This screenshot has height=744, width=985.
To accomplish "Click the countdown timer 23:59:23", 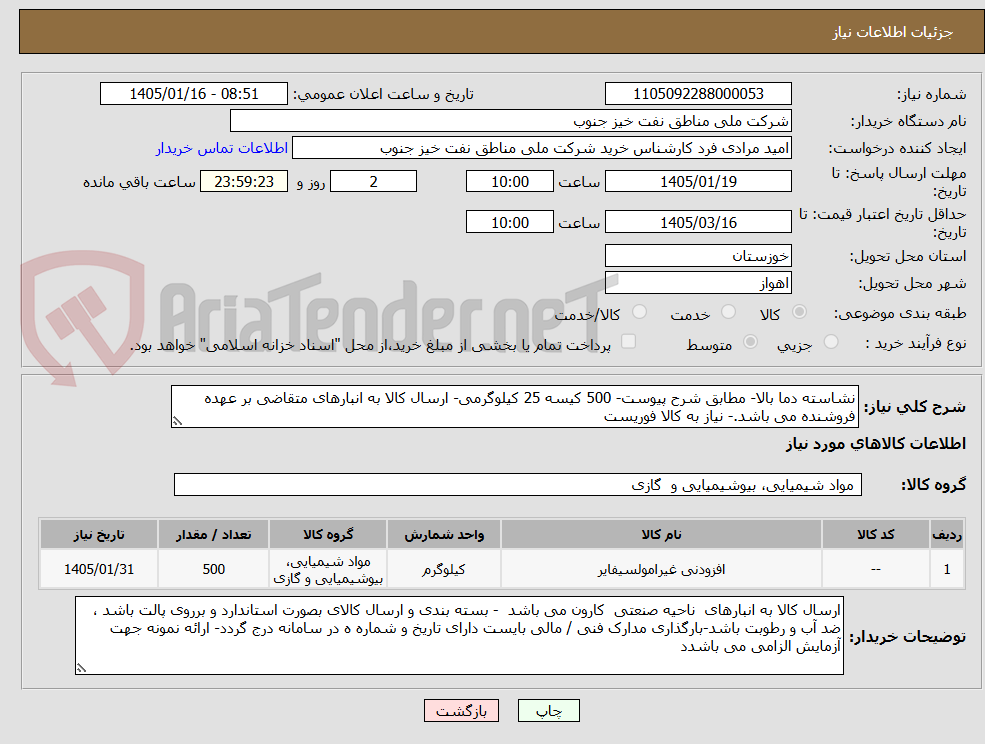I will pyautogui.click(x=244, y=182).
